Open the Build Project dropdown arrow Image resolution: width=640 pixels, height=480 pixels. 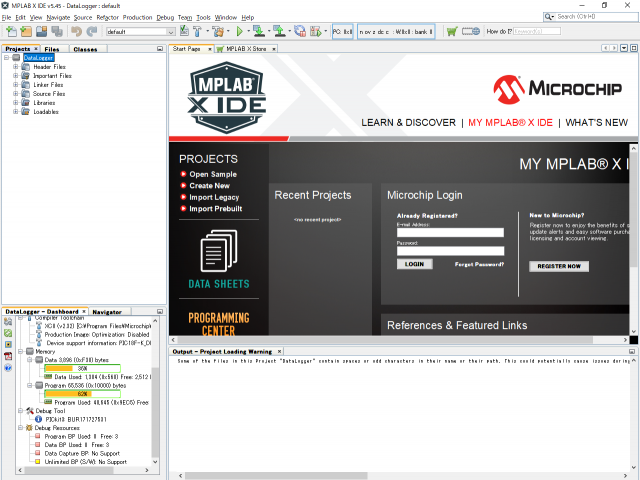coord(207,31)
